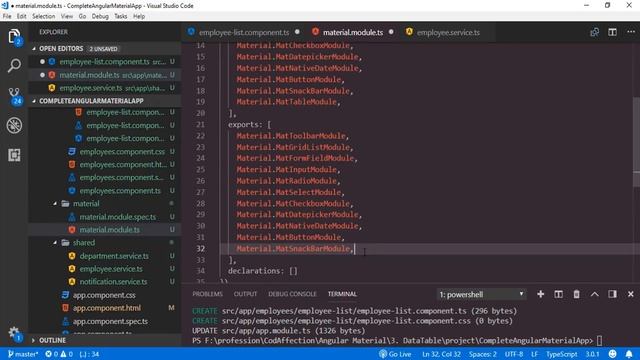Place cursor on line 34 declarations

[x=262, y=271]
